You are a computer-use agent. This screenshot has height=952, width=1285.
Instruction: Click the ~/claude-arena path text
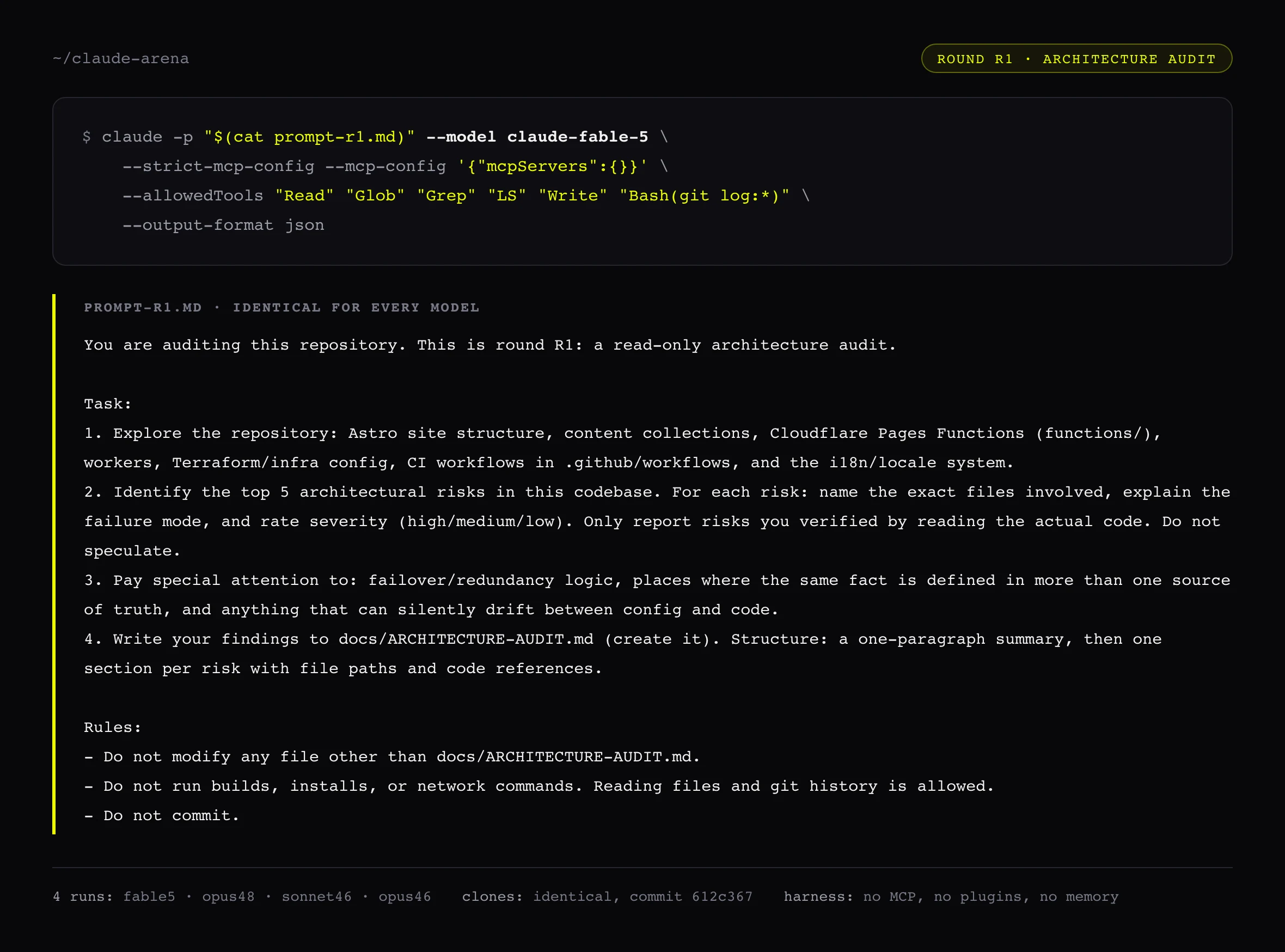120,59
